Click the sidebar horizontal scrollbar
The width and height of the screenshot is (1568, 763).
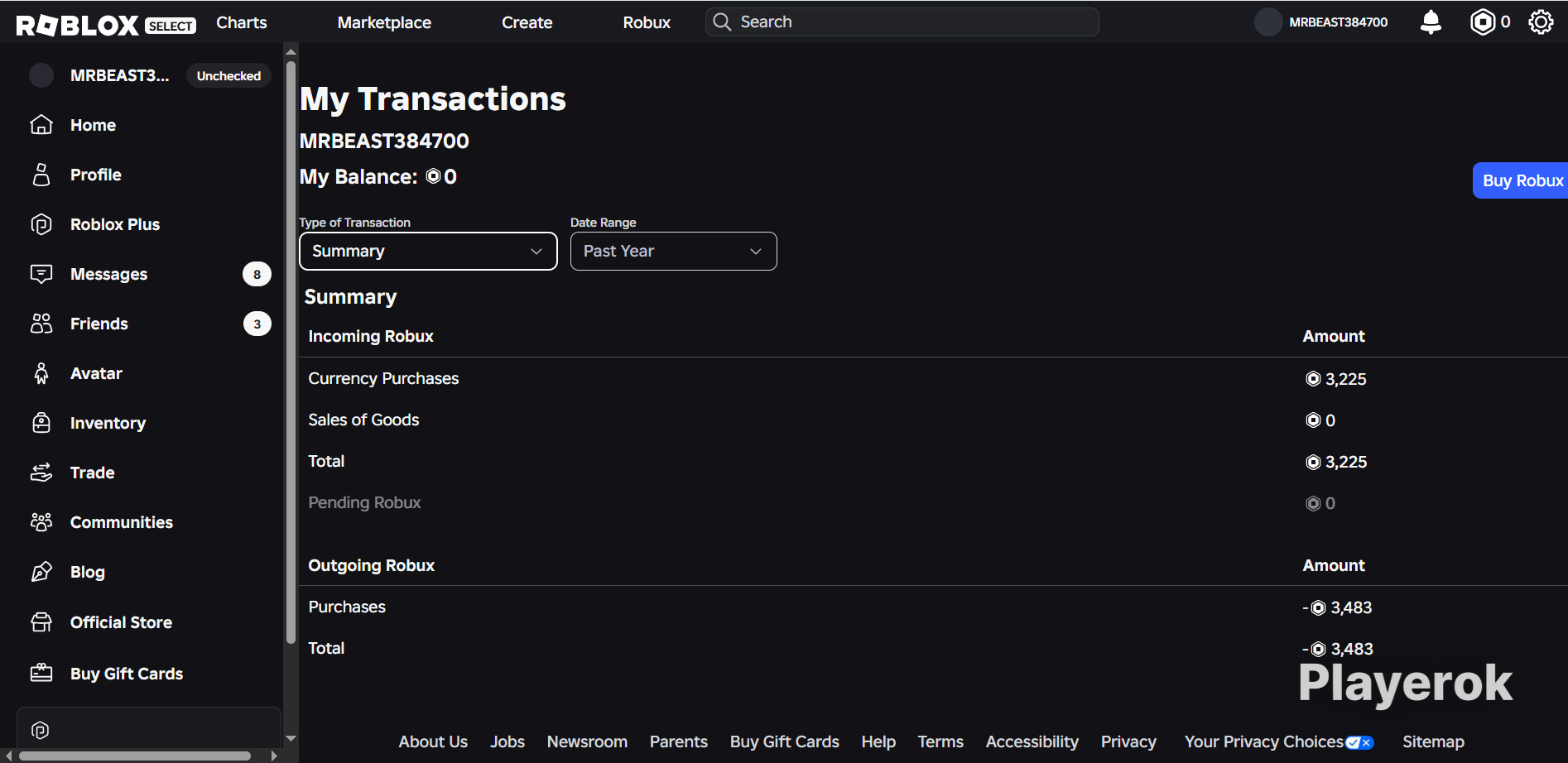pos(135,756)
